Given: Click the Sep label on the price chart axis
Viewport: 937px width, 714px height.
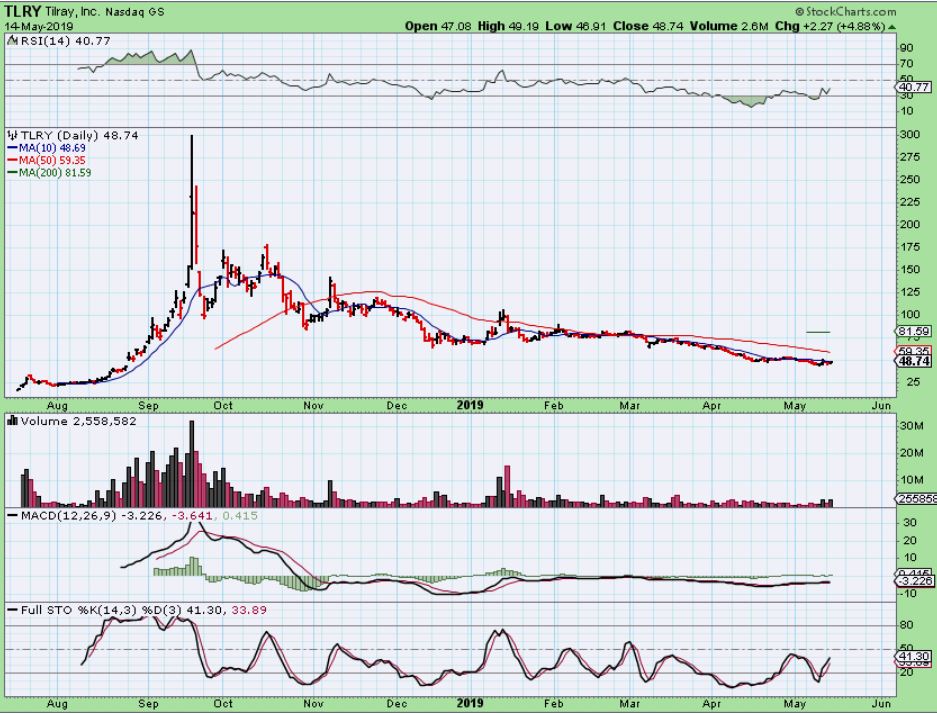Looking at the screenshot, I should tap(148, 405).
